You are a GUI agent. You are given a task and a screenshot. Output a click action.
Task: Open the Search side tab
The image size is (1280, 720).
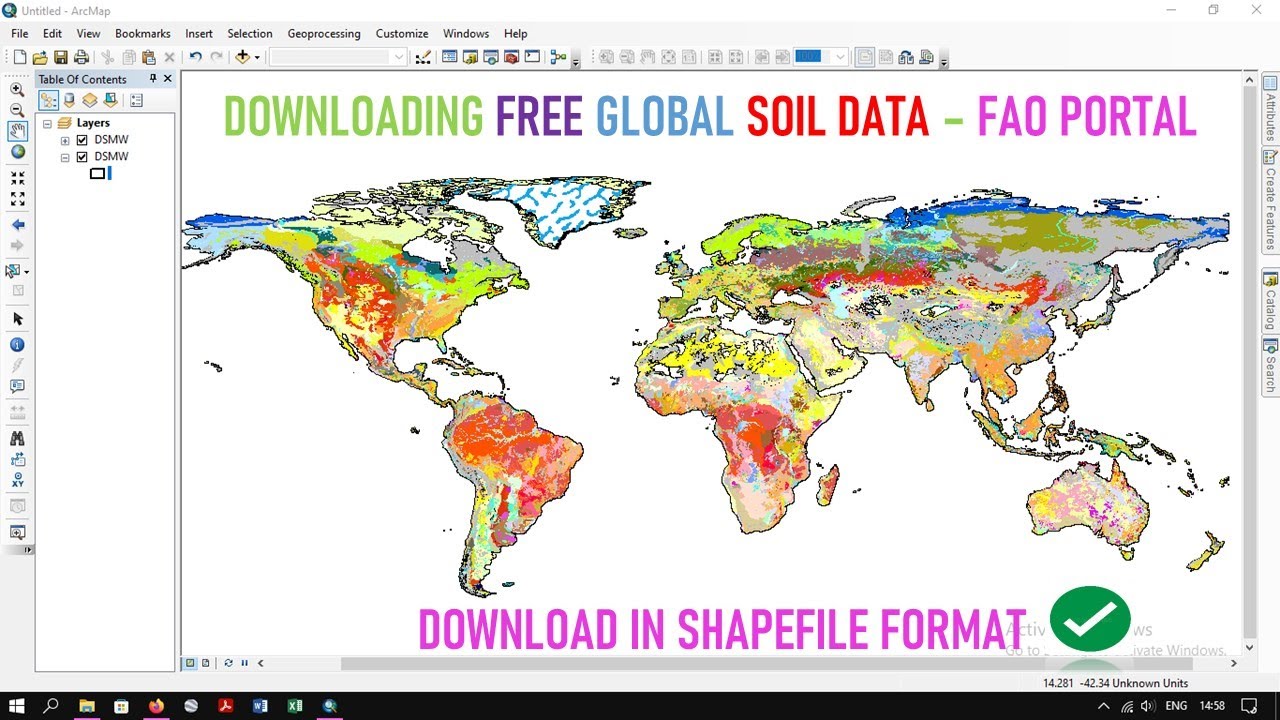click(1270, 367)
